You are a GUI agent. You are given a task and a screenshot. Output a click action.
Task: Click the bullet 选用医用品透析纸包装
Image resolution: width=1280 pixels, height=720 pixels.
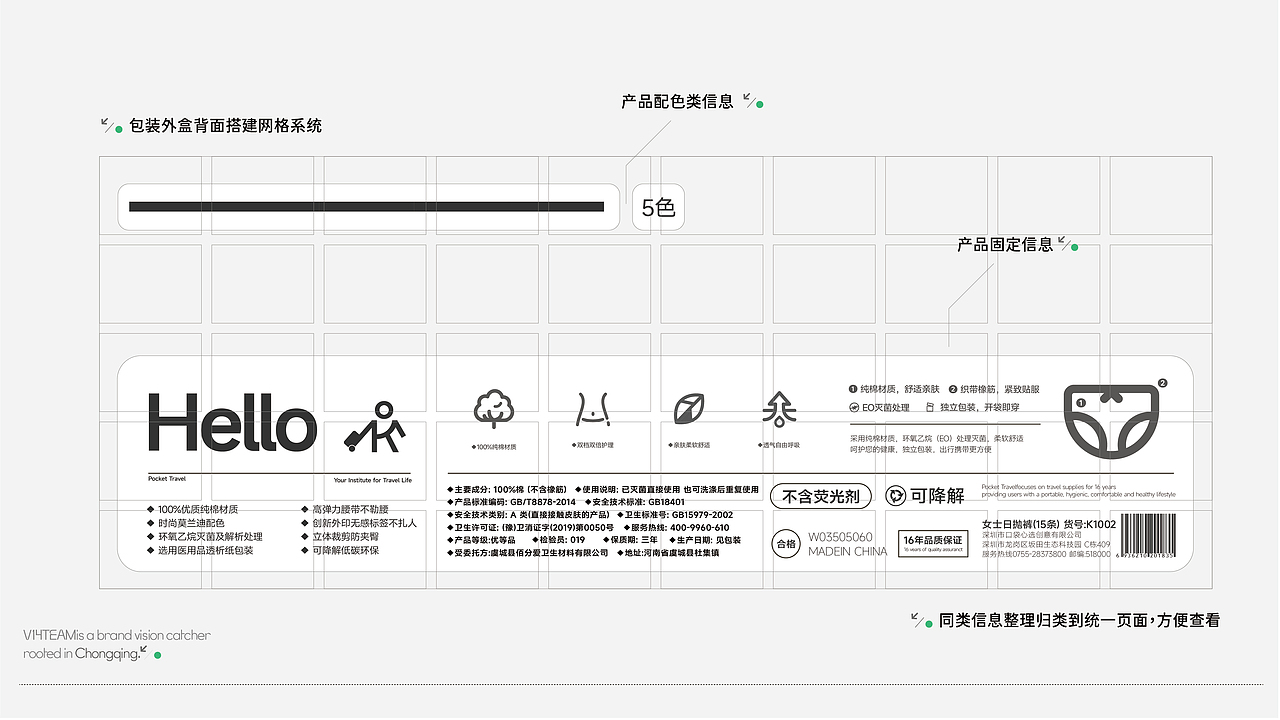pyautogui.click(x=199, y=550)
